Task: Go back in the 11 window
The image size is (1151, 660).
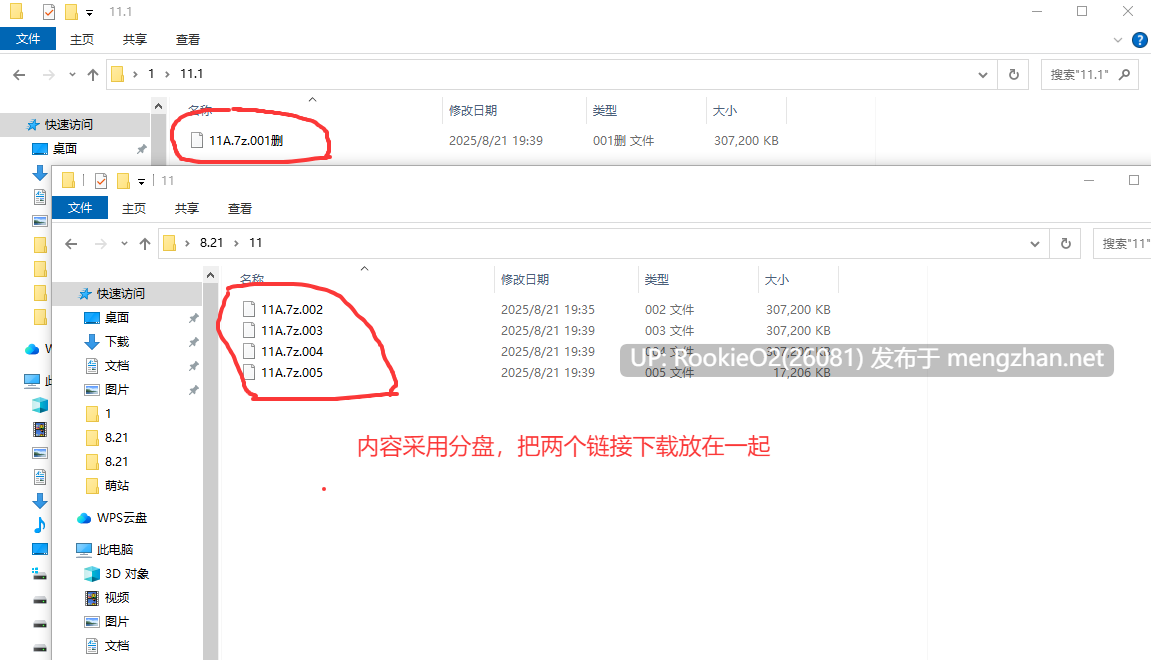Action: 71,244
